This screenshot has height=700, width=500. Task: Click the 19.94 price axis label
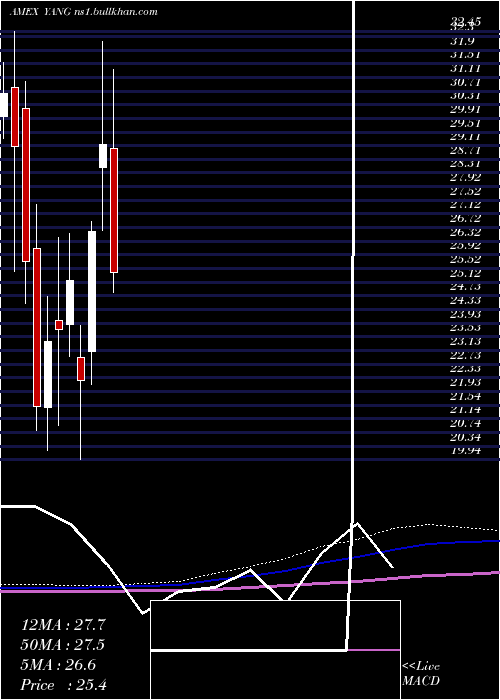(465, 450)
